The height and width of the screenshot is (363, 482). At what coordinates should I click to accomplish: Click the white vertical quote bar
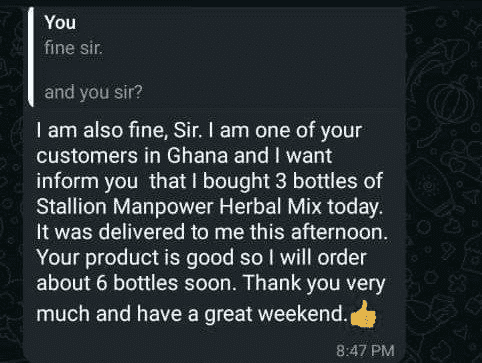(31, 57)
